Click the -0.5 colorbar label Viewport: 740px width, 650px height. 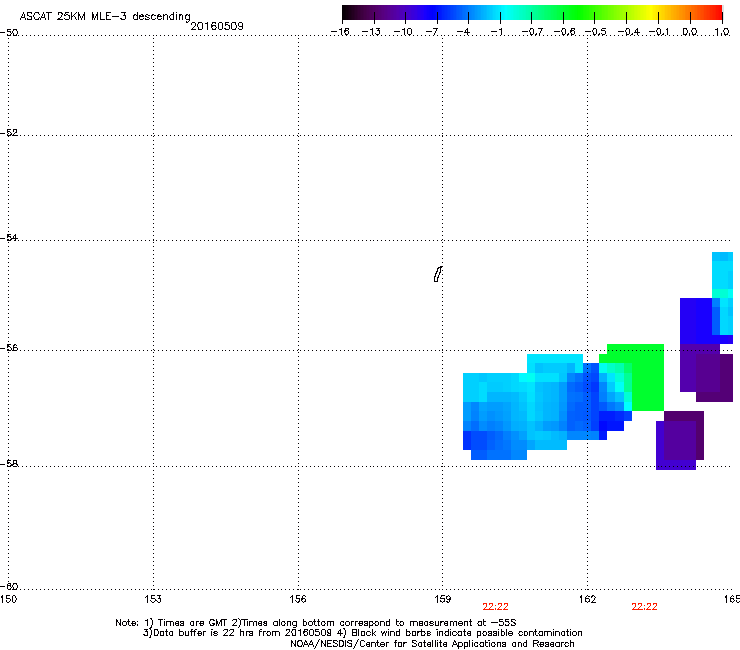coord(596,32)
